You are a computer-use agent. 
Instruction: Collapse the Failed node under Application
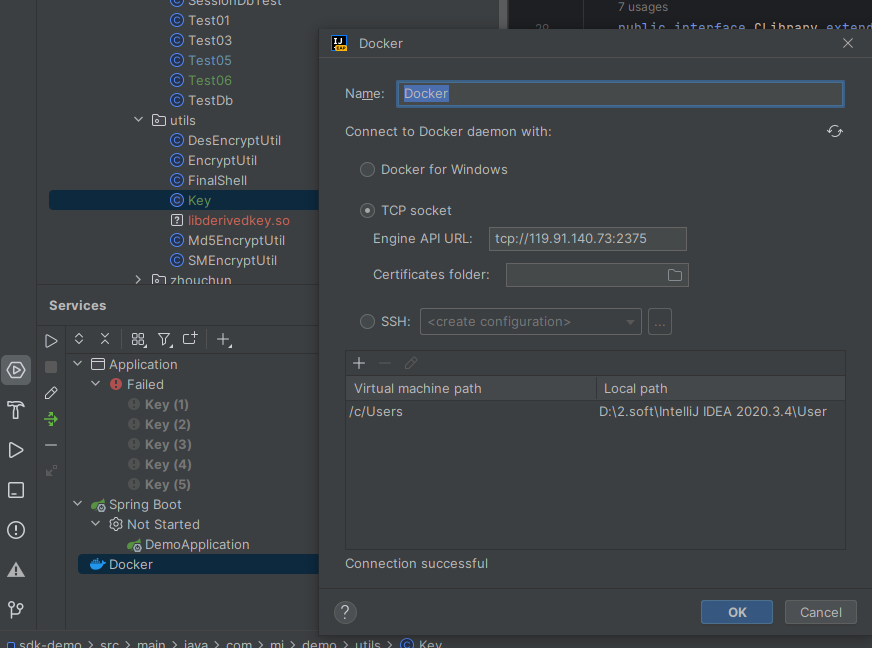click(96, 384)
